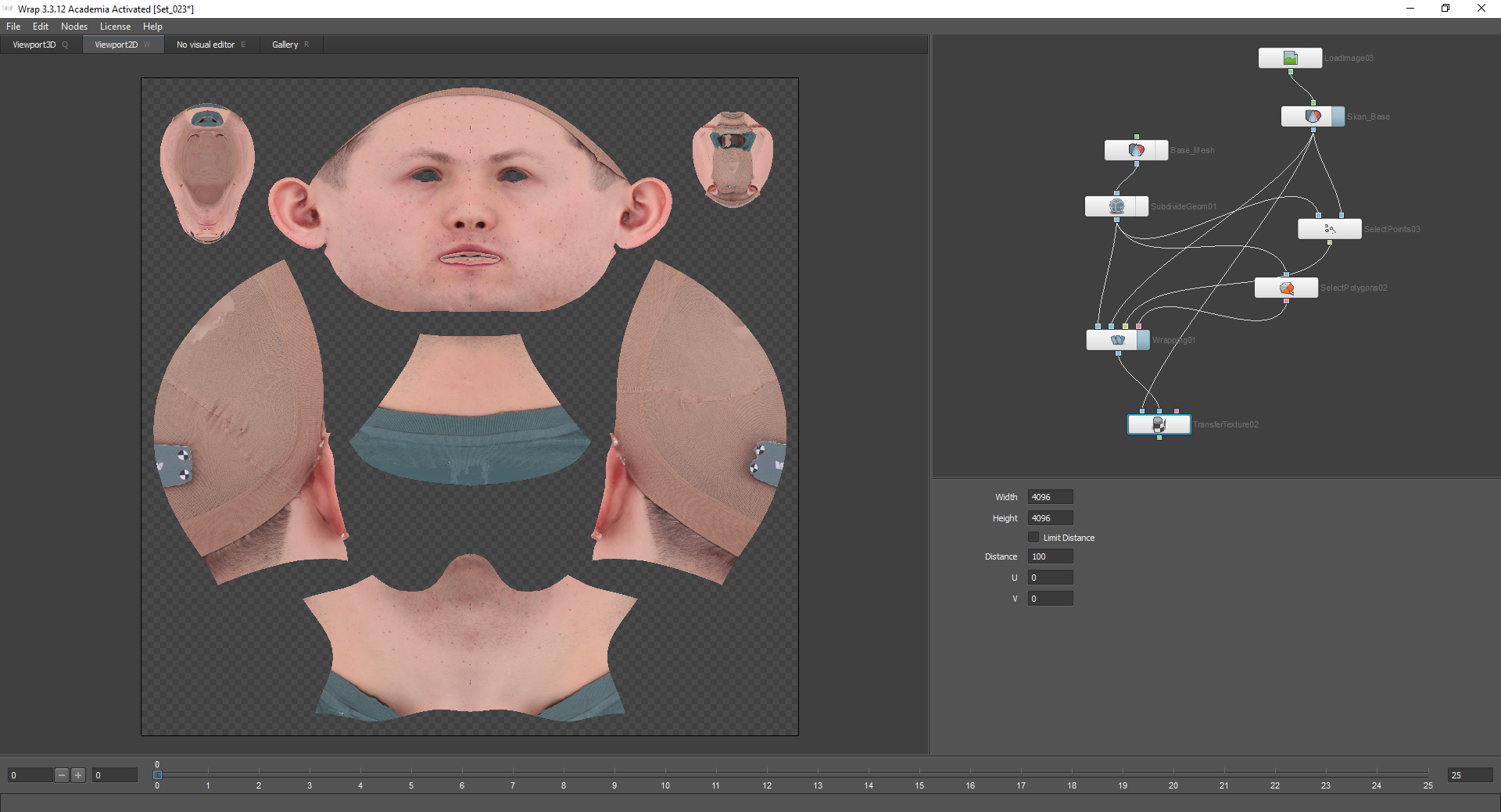The width and height of the screenshot is (1501, 812).
Task: Open the File menu
Action: coord(13,27)
